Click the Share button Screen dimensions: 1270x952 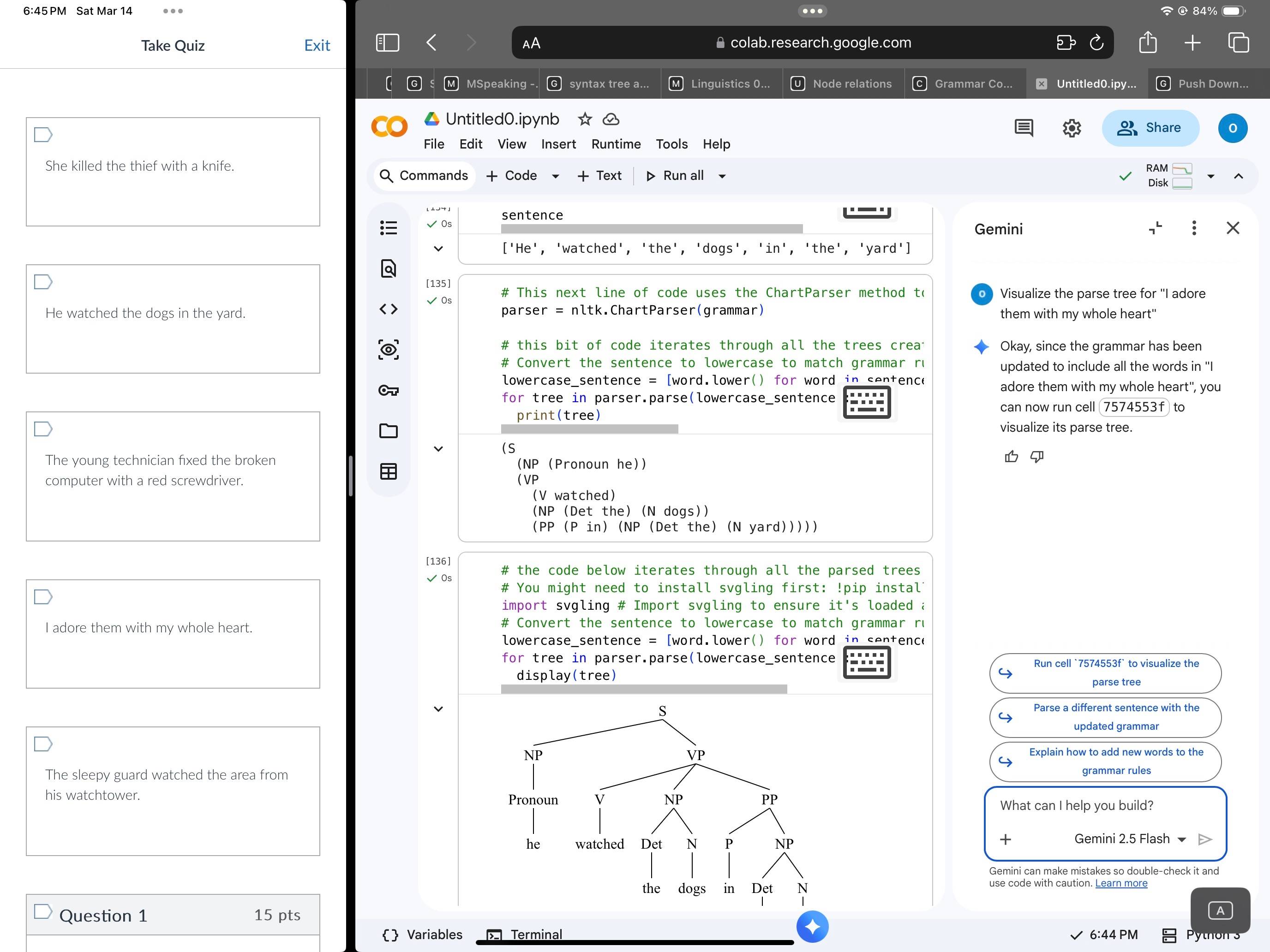pyautogui.click(x=1150, y=127)
